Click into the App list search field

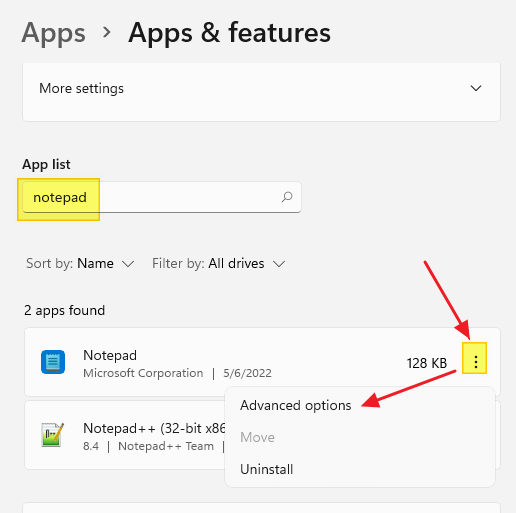click(162, 197)
